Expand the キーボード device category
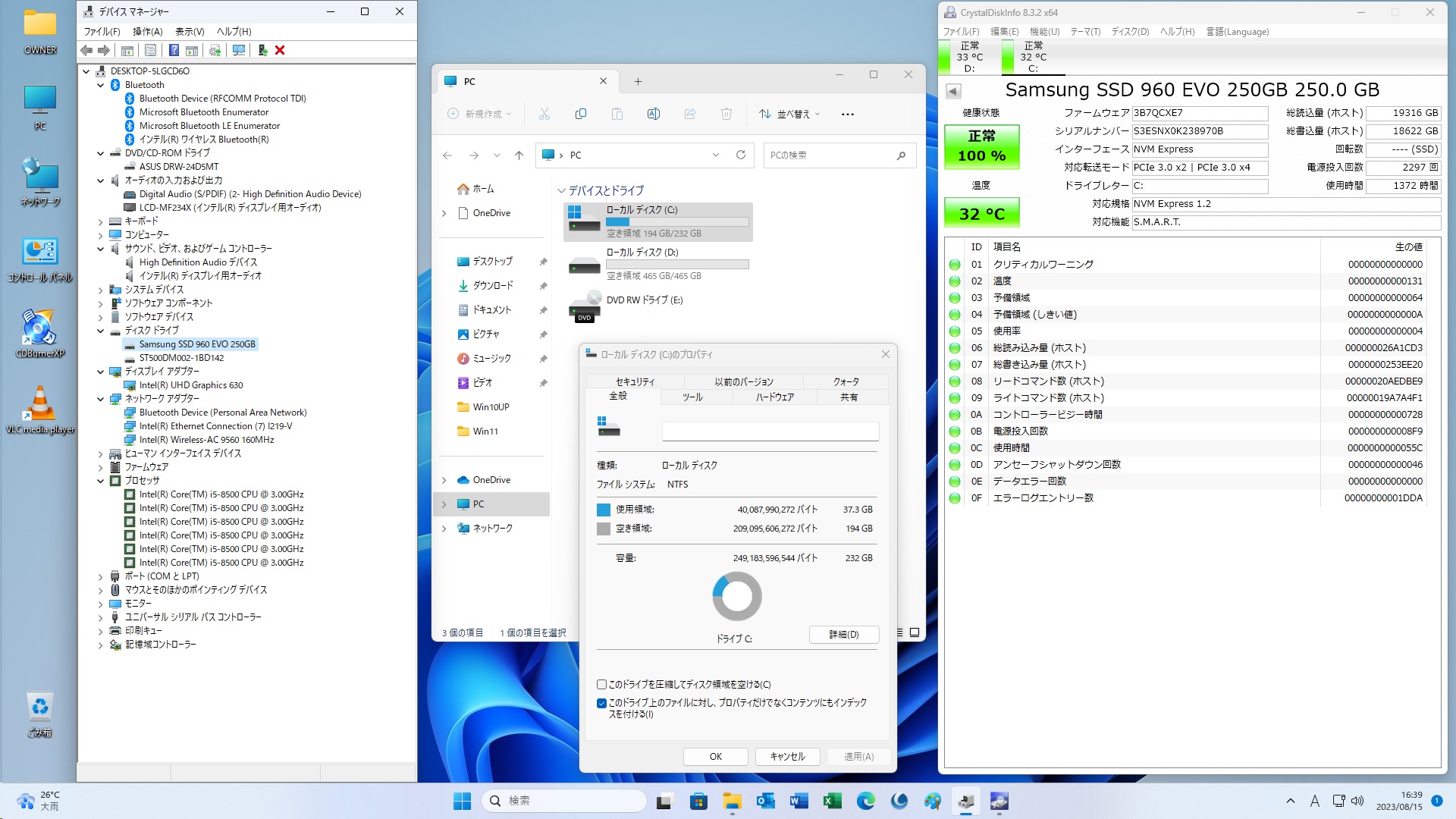Image resolution: width=1456 pixels, height=819 pixels. [100, 221]
